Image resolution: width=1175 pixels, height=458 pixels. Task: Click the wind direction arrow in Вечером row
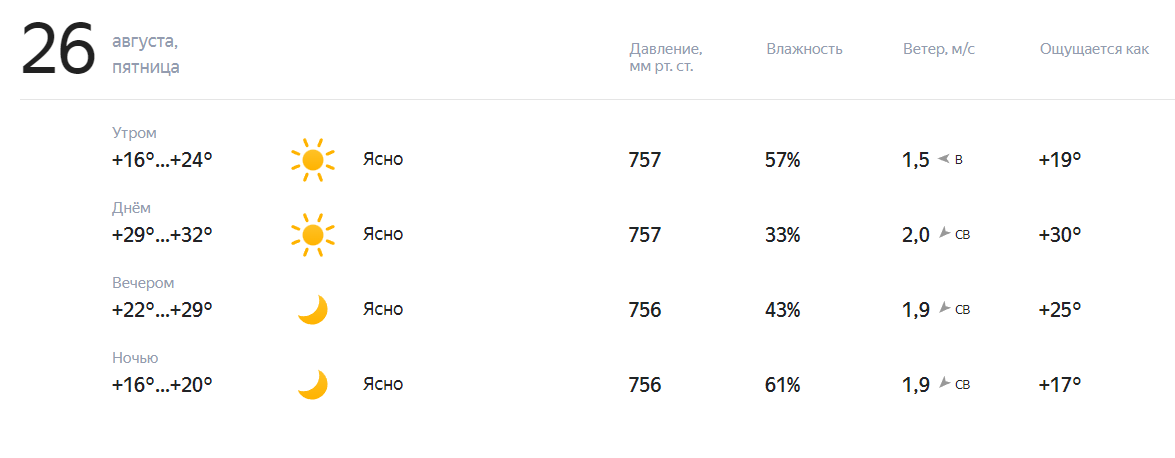coord(944,308)
